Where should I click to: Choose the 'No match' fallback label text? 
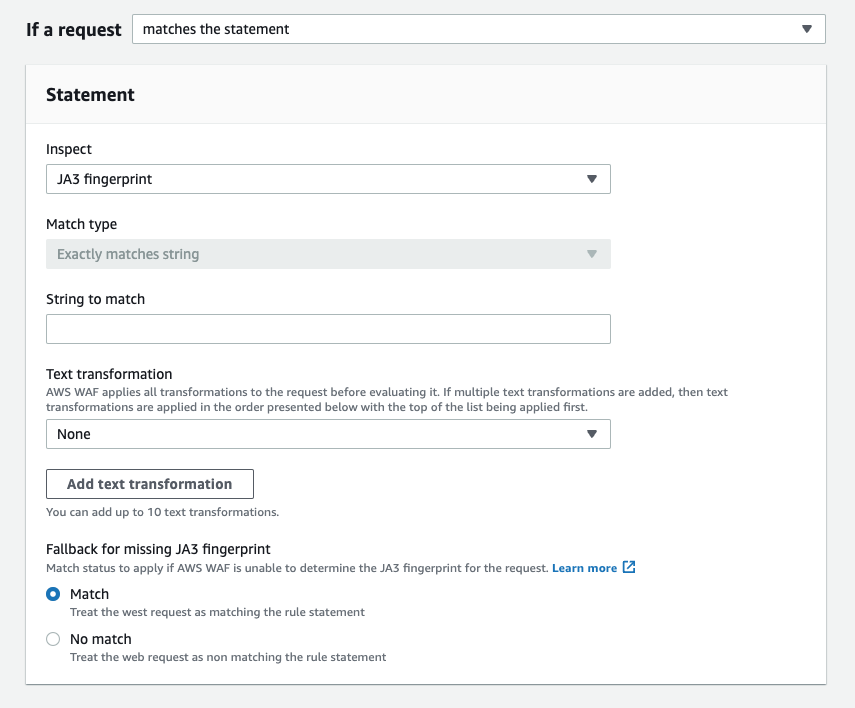tap(101, 639)
